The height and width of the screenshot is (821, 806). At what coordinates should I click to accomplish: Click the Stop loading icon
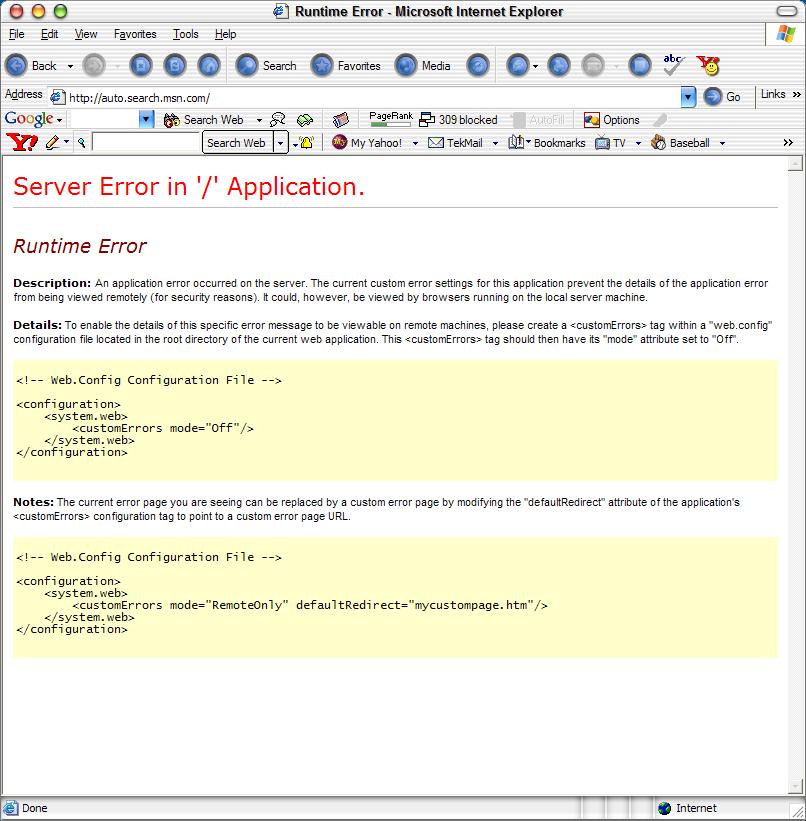coord(141,66)
